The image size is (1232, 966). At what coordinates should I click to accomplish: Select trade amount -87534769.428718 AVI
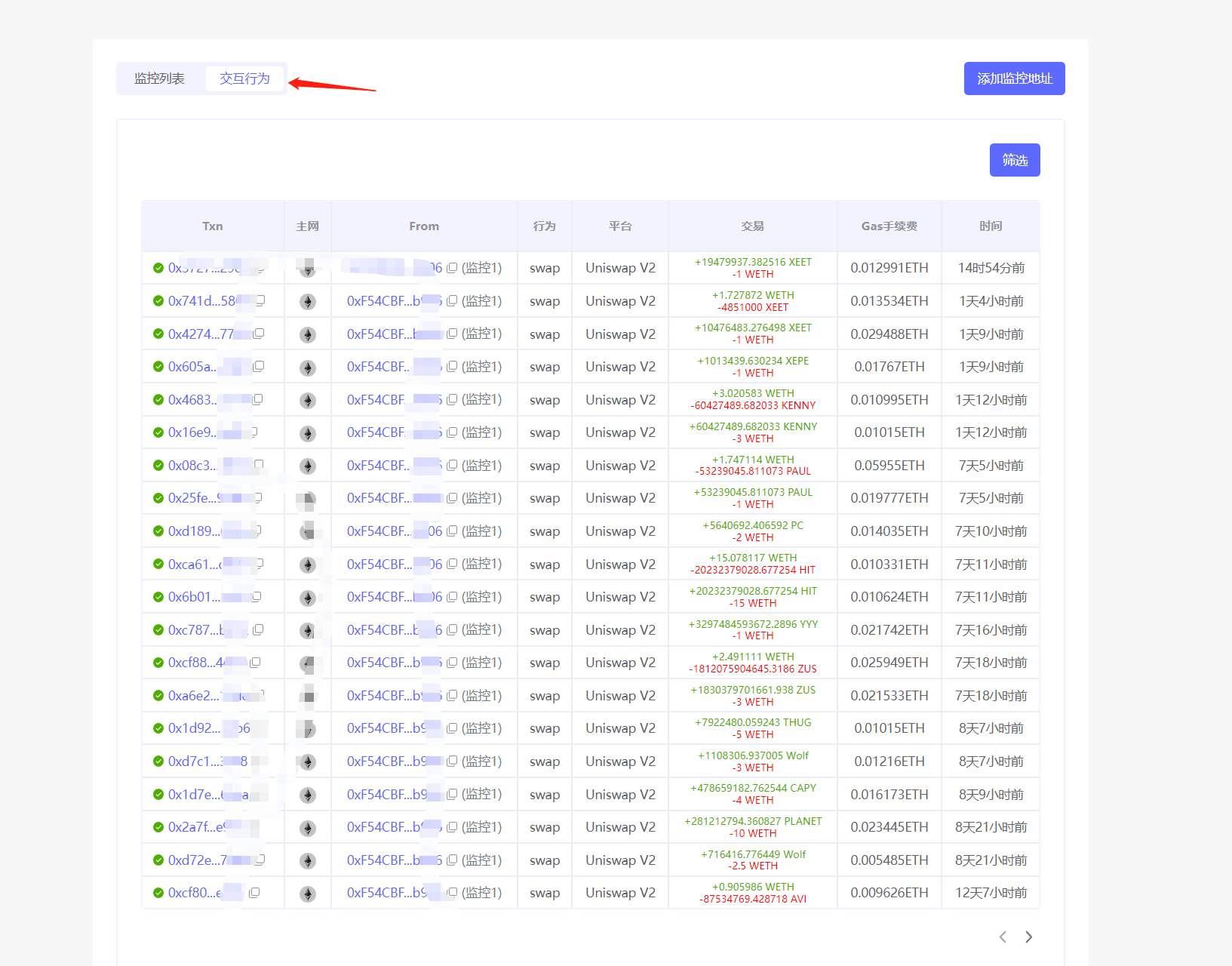pyautogui.click(x=753, y=899)
